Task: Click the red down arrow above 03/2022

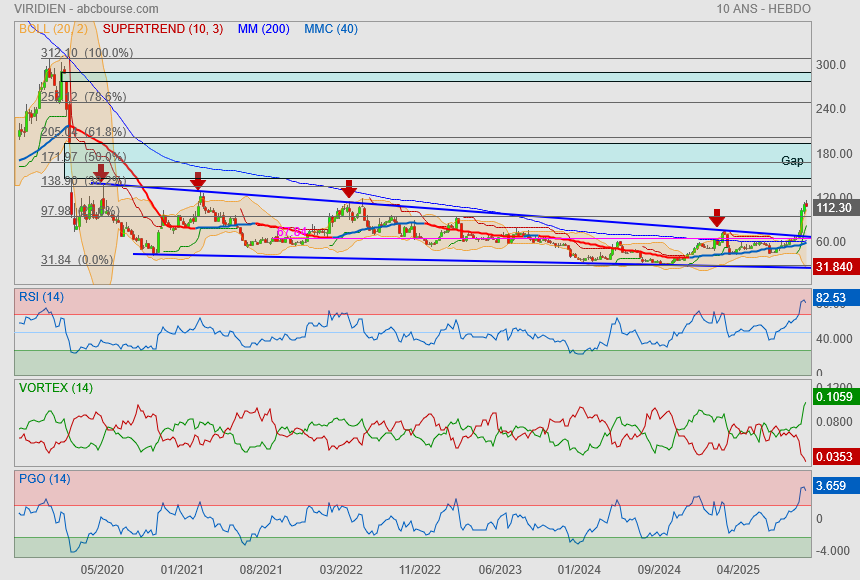Action: (349, 188)
